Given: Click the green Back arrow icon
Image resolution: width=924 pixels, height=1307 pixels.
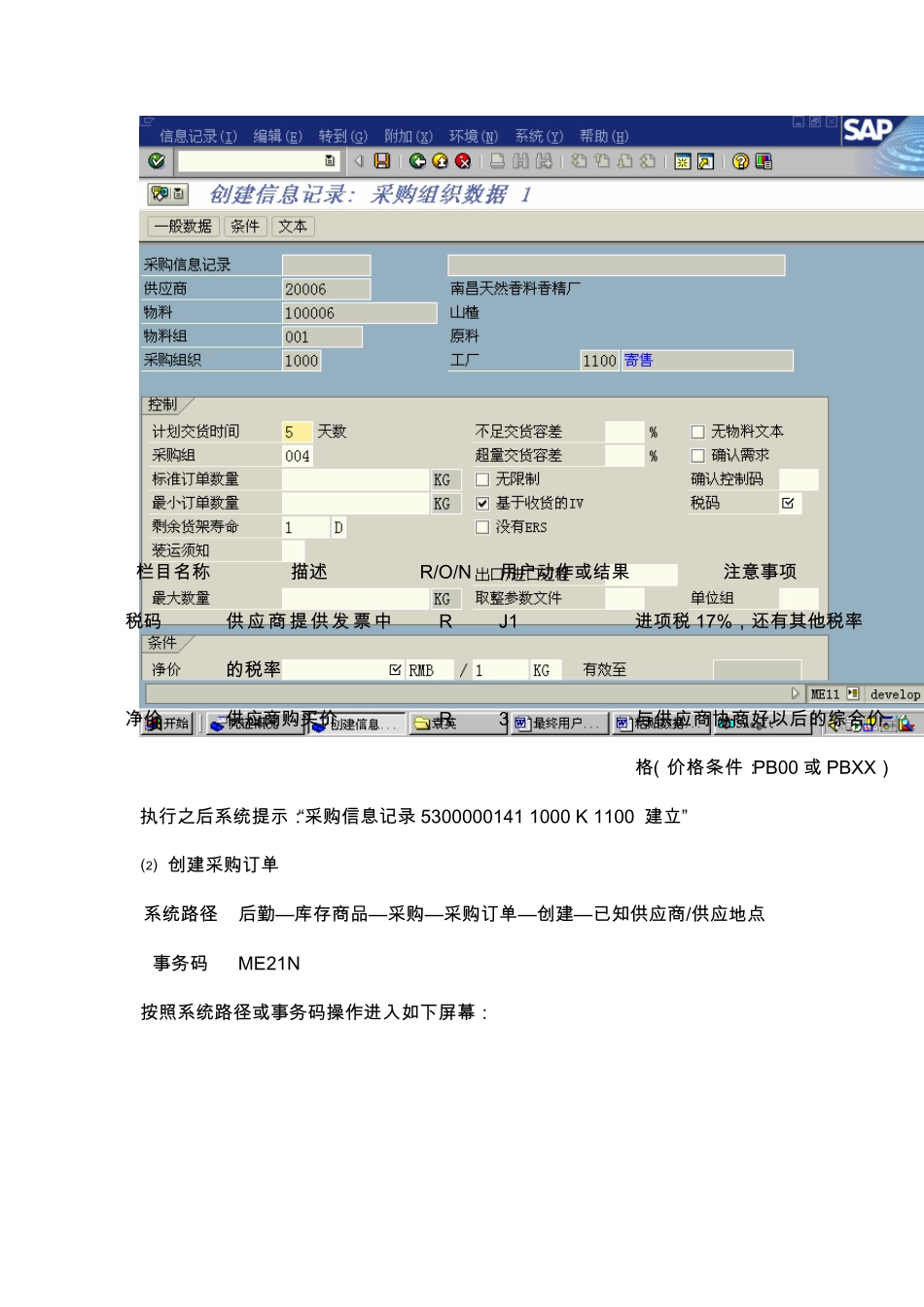Looking at the screenshot, I should tap(417, 160).
